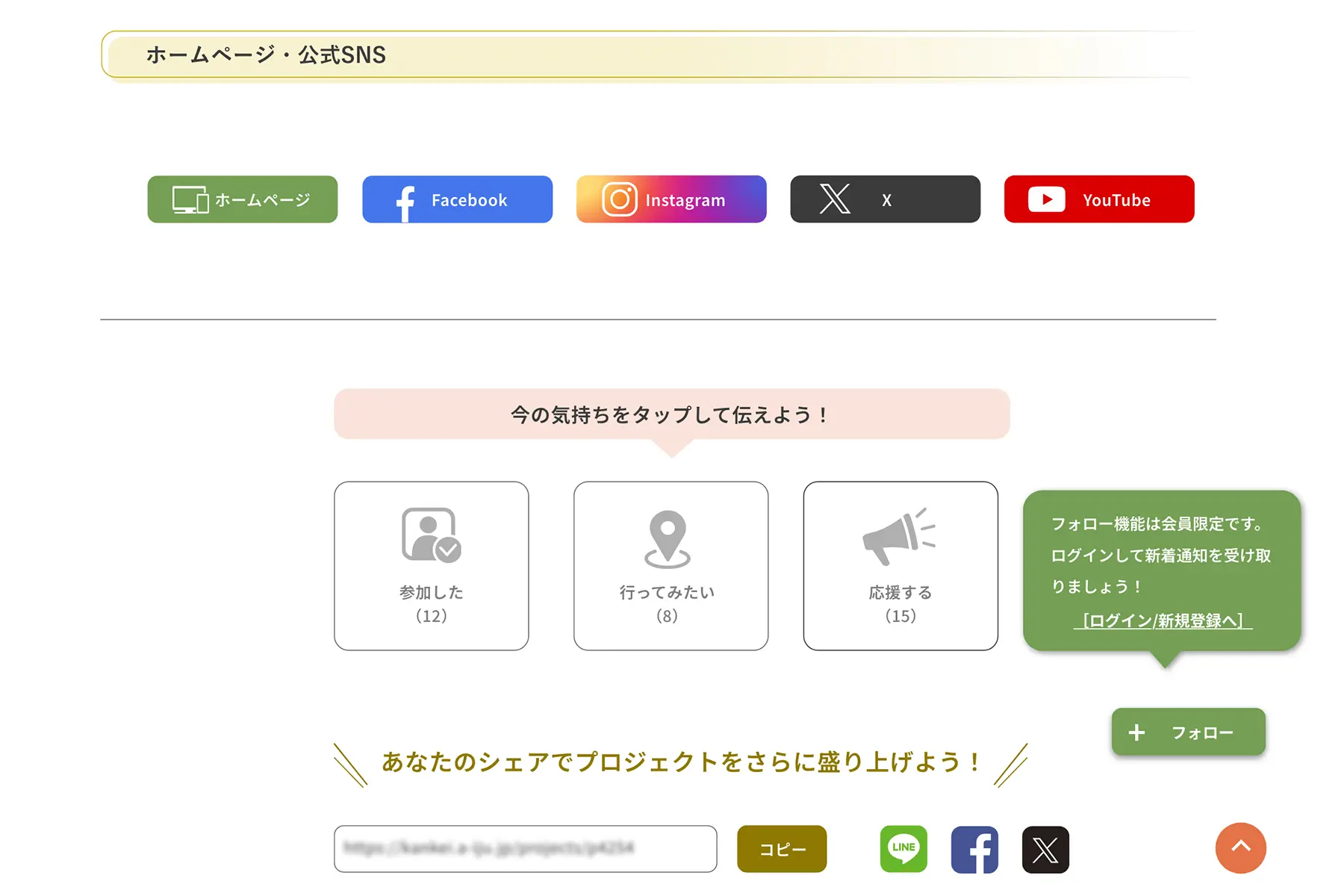Image resolution: width=1344 pixels, height=896 pixels.
Task: Share on X via black icon
Action: pyautogui.click(x=1045, y=850)
